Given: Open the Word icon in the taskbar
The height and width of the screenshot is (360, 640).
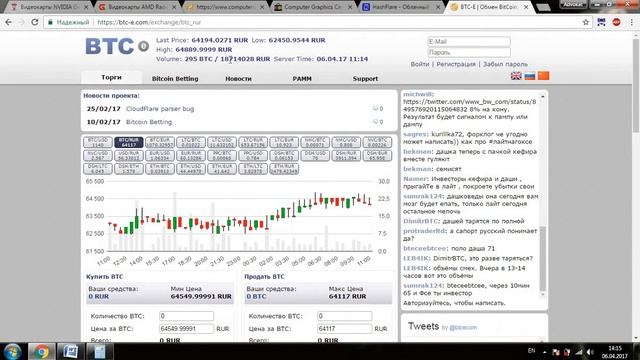Looking at the screenshot, I should pyautogui.click(x=71, y=351).
